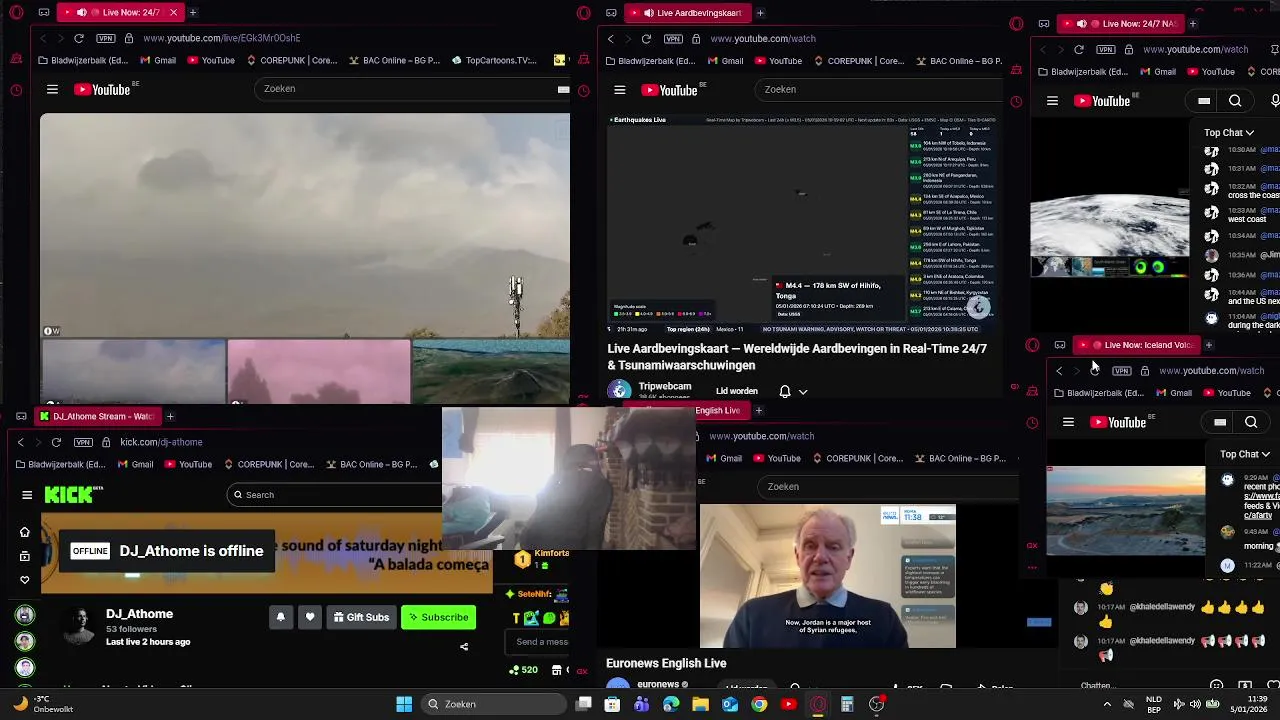The width and height of the screenshot is (1280, 720).
Task: Reload the youtube.com/live page in the first window
Action: click(78, 38)
